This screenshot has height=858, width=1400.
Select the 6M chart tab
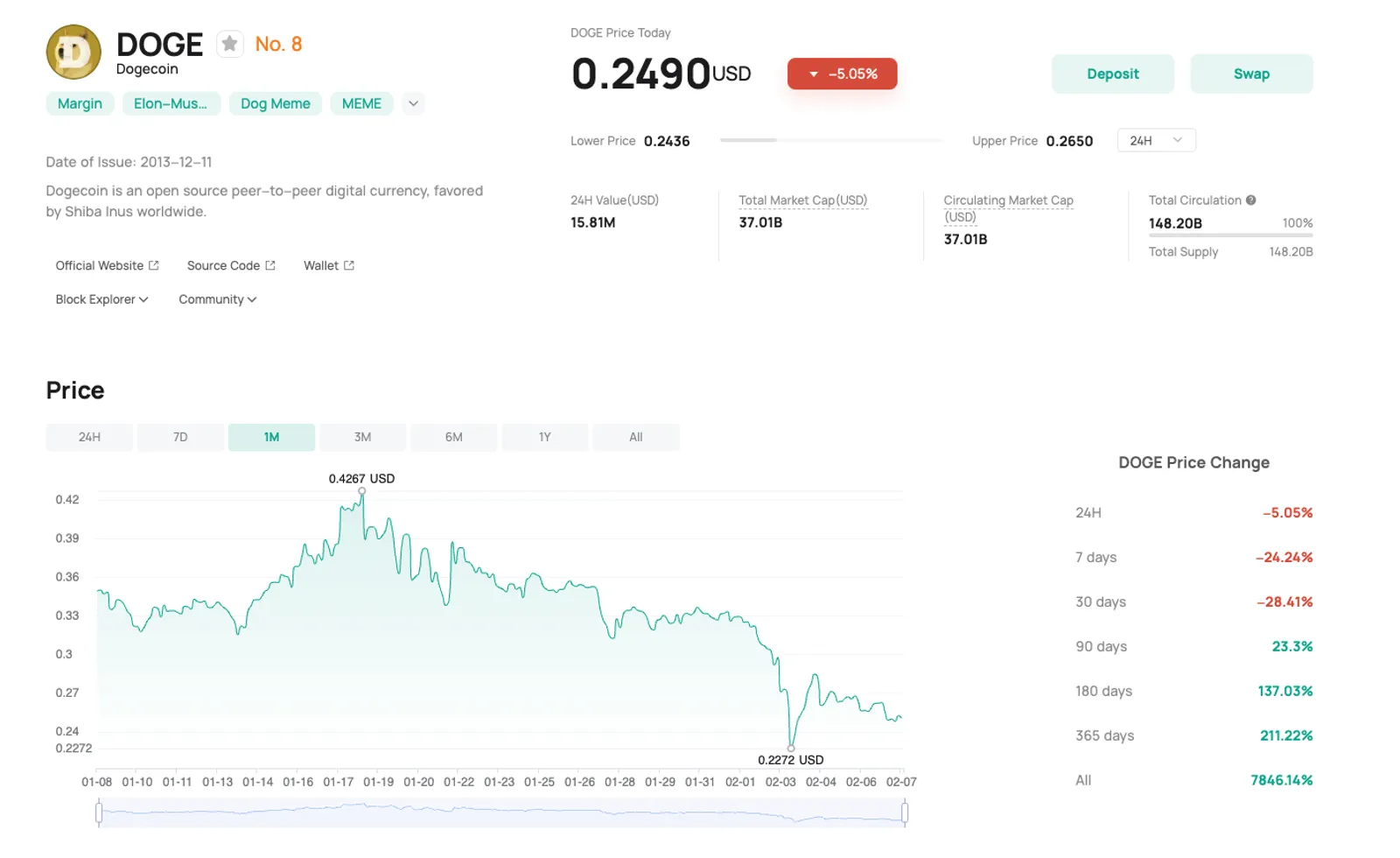453,437
